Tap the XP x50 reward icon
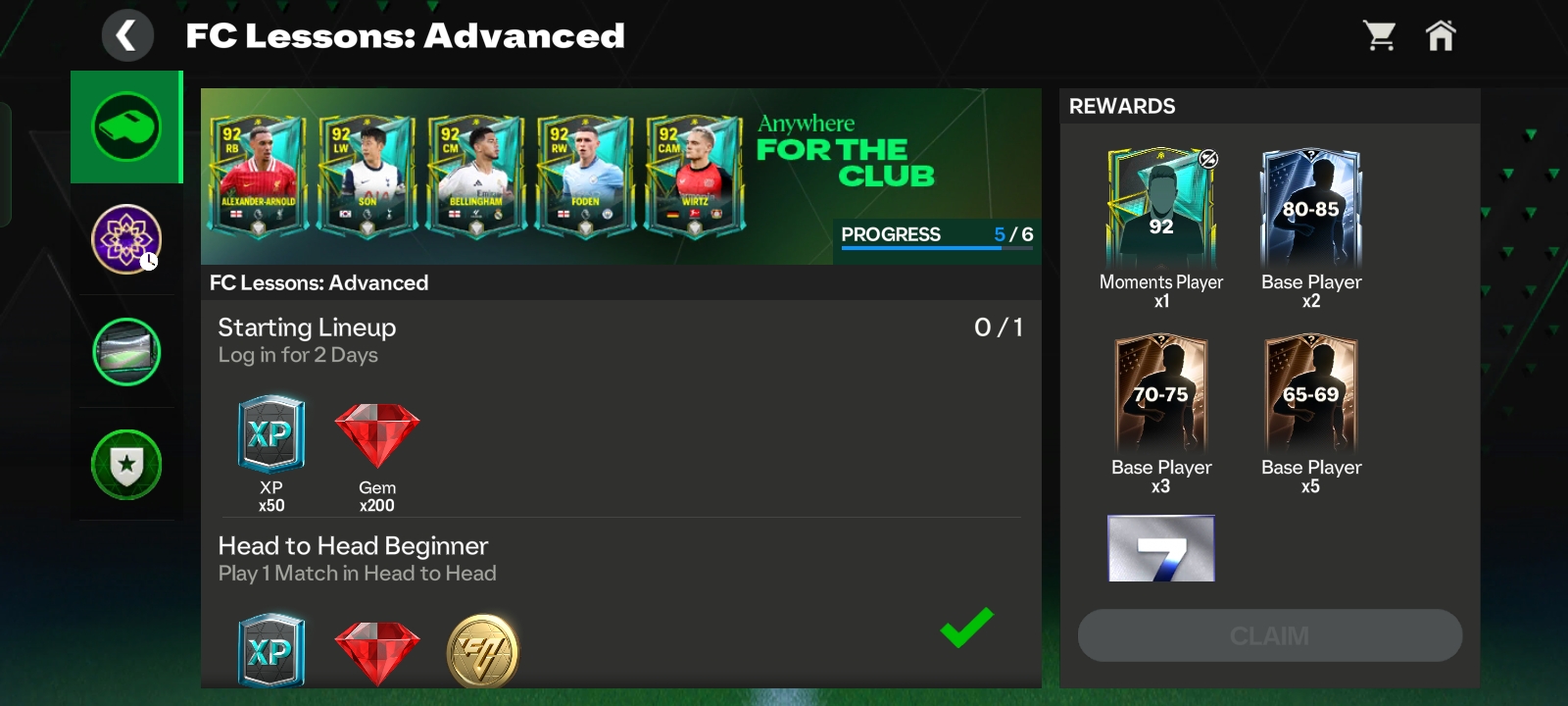1568x706 pixels. pyautogui.click(x=271, y=434)
